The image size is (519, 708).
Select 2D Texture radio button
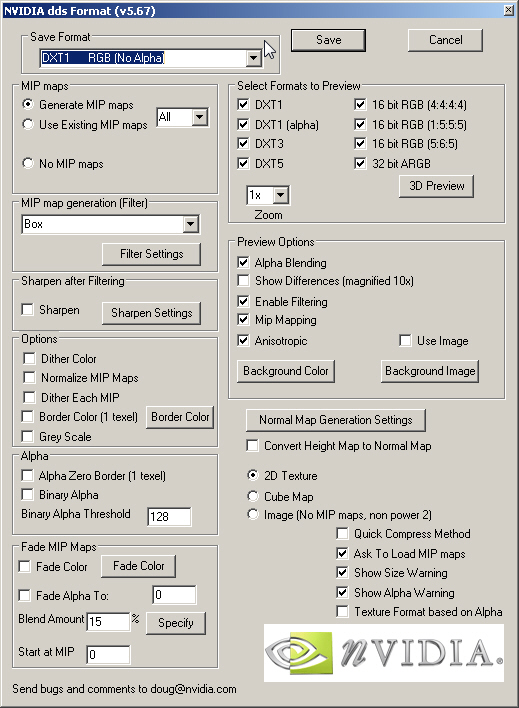pos(252,475)
